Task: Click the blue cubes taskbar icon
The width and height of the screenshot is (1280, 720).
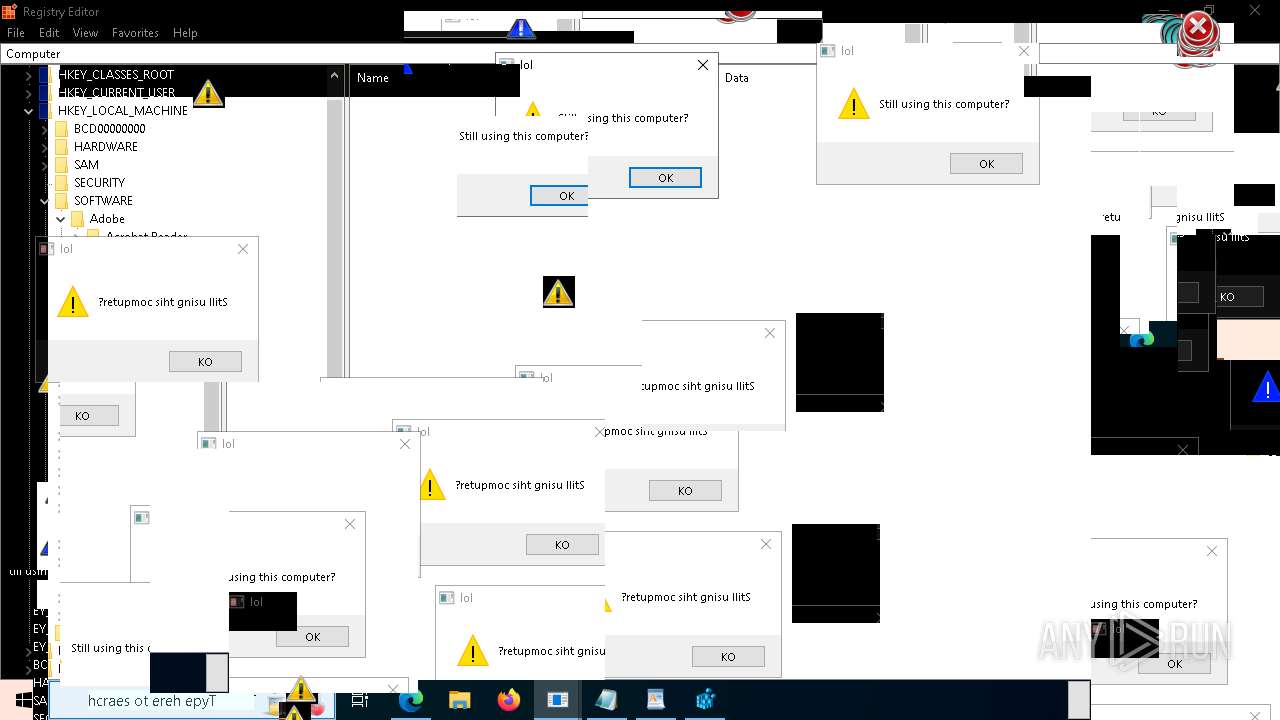Action: pos(705,701)
